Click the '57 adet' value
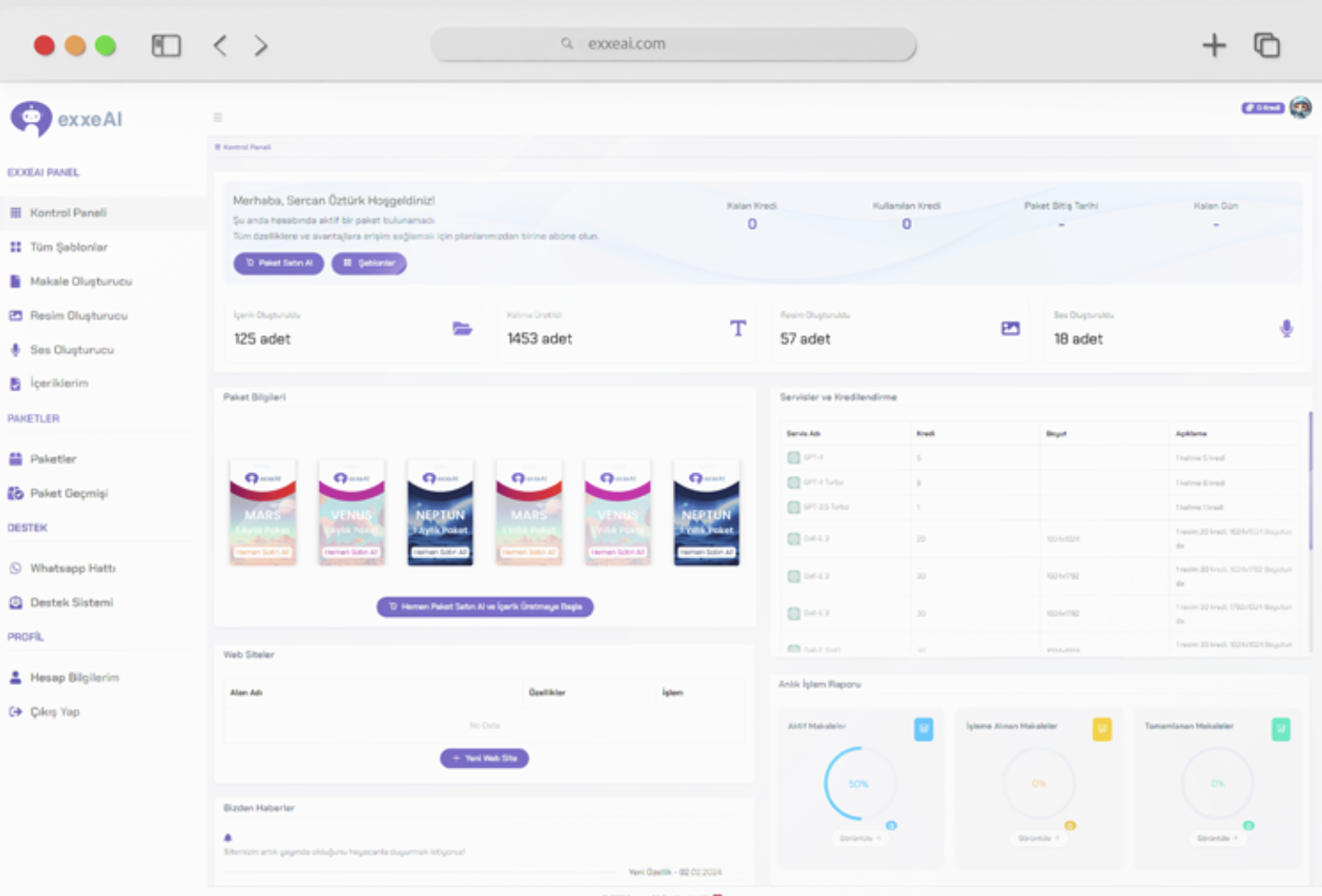The width and height of the screenshot is (1322, 896). pos(805,339)
